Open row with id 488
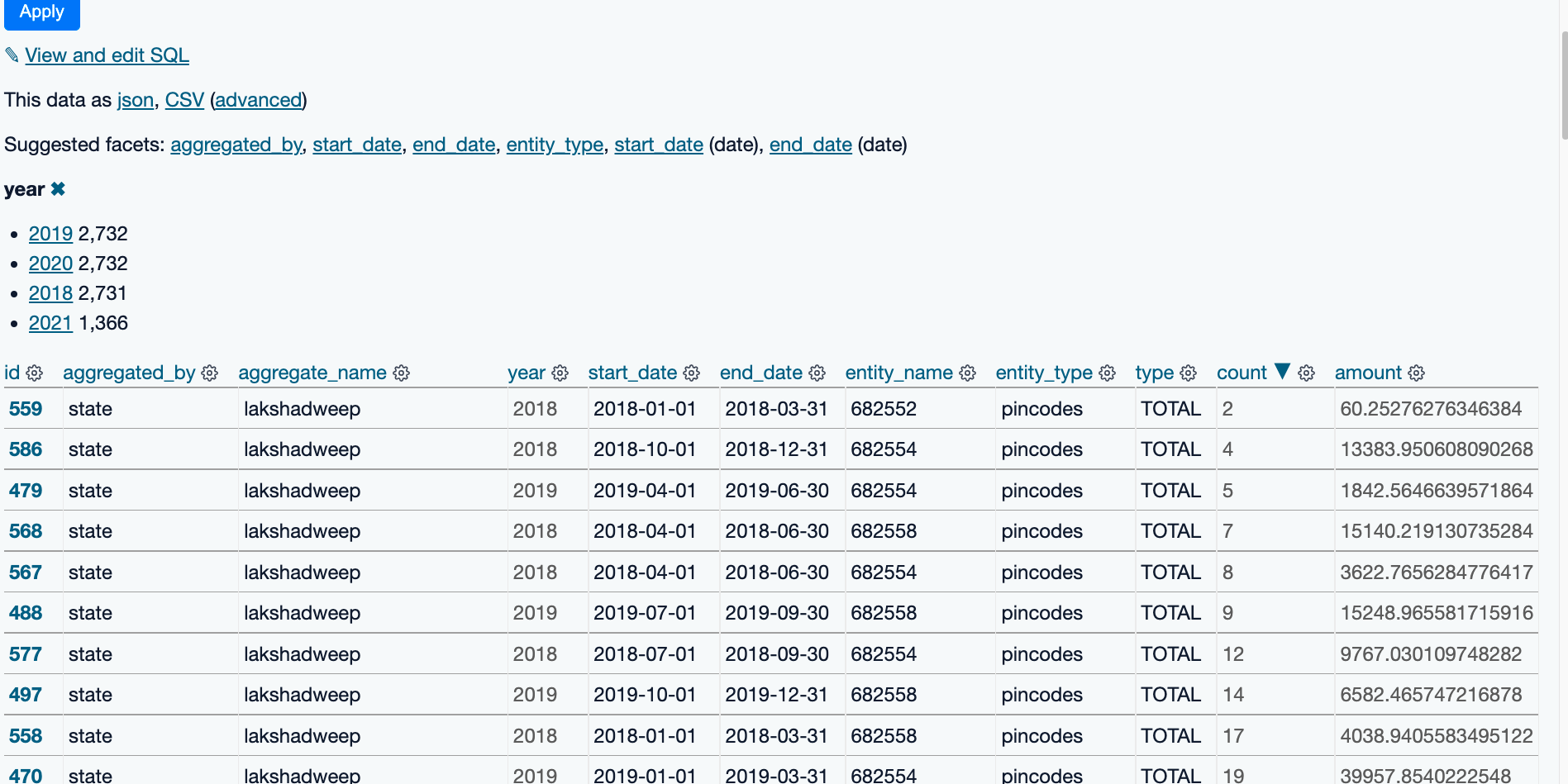The width and height of the screenshot is (1568, 784). [x=26, y=613]
